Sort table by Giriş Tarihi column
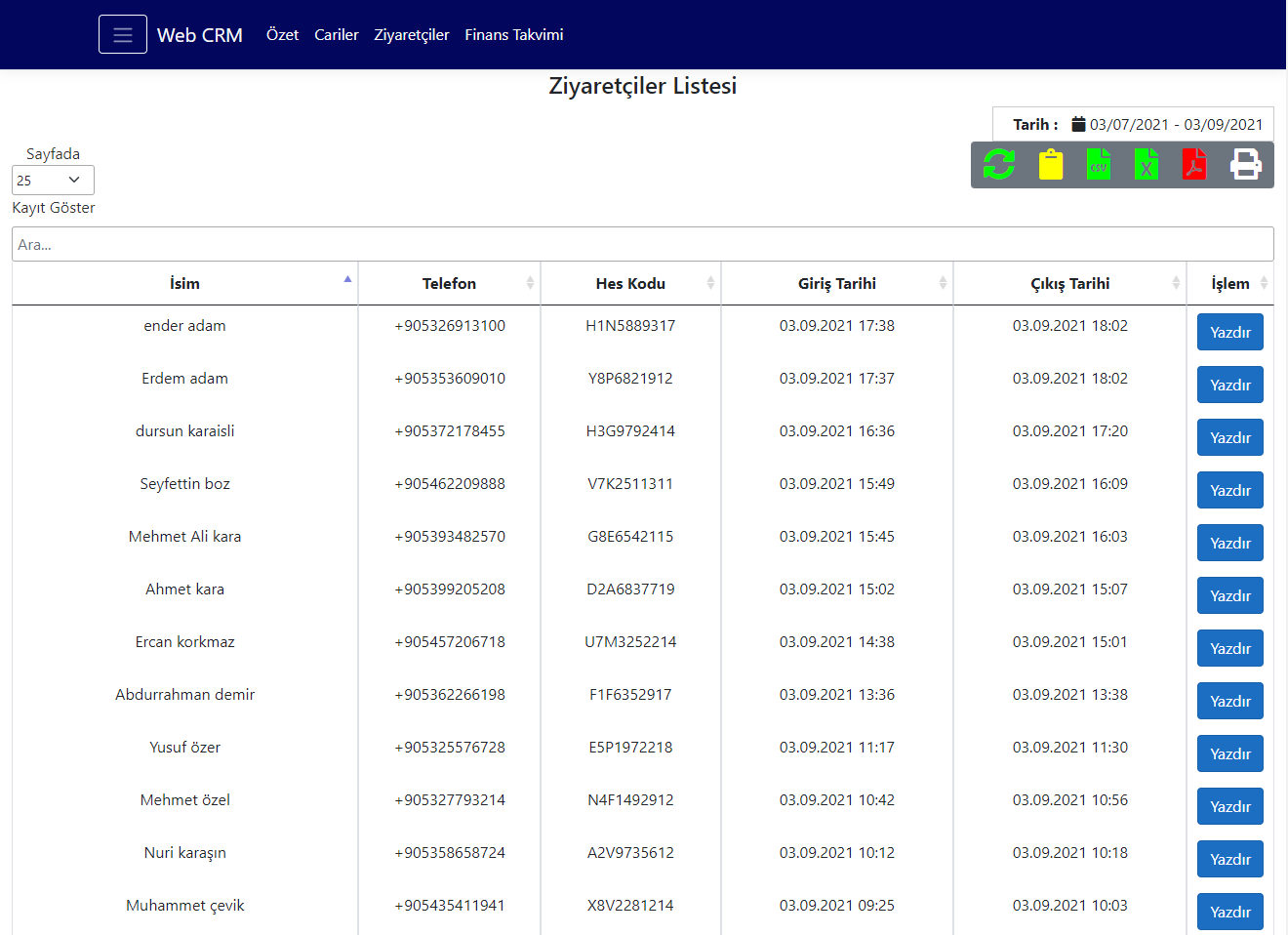Viewport: 1288px width, 935px height. point(836,283)
